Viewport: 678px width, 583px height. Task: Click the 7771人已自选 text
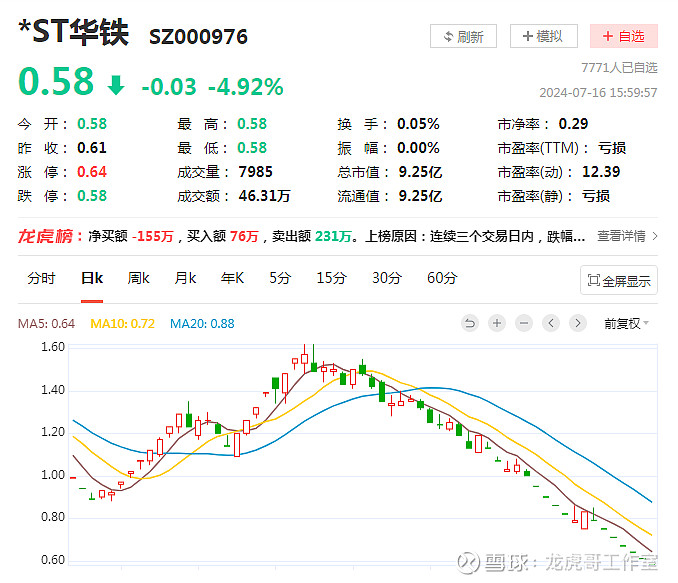pyautogui.click(x=619, y=67)
